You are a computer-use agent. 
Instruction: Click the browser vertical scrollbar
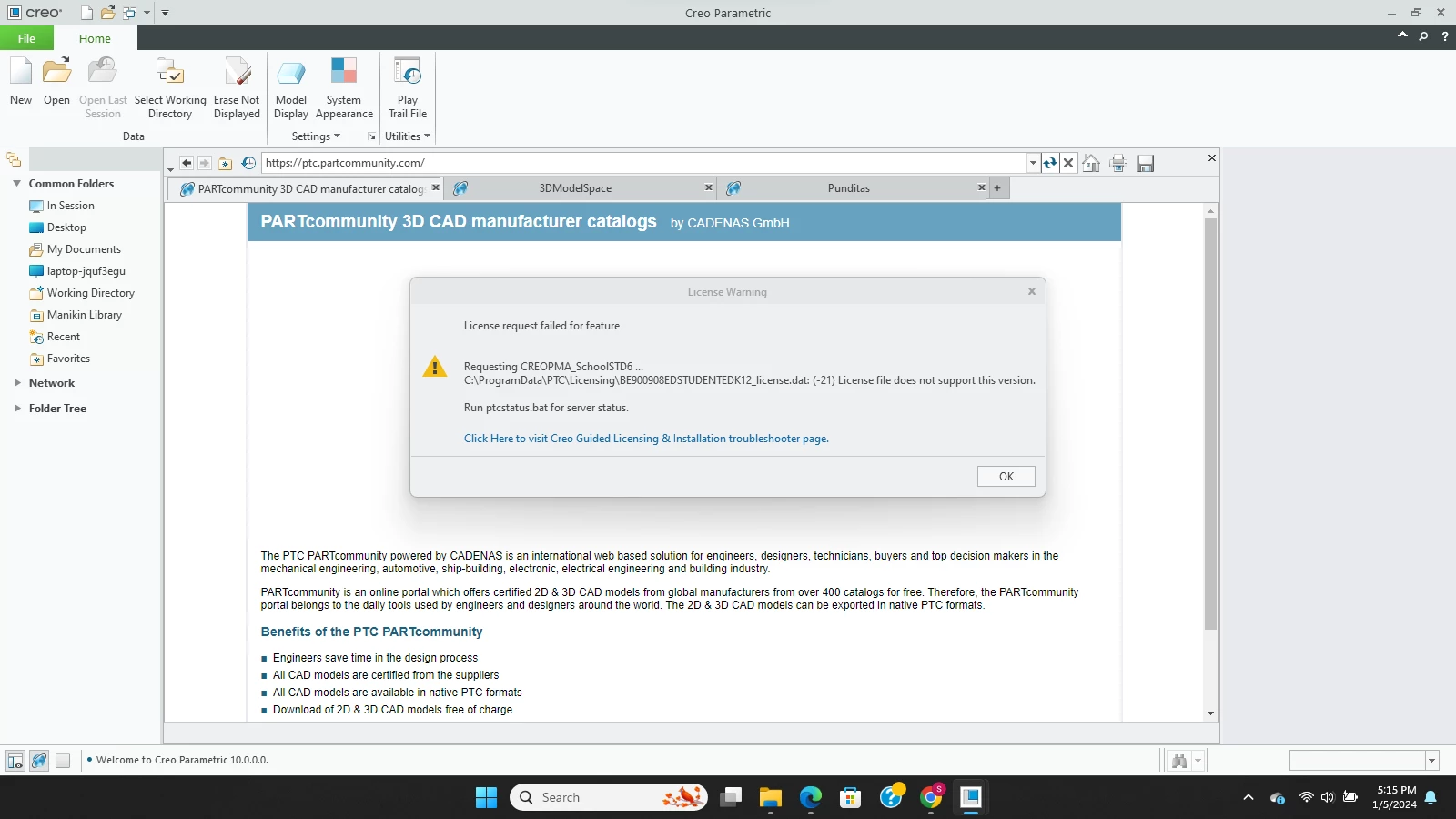pyautogui.click(x=1210, y=422)
